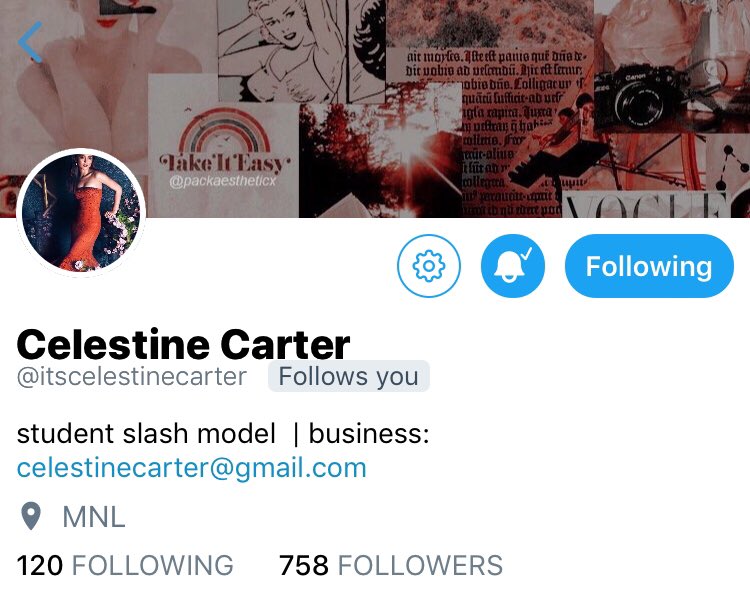750x605 pixels.
Task: Tap the Canon camera picture in the banner
Action: pyautogui.click(x=641, y=98)
